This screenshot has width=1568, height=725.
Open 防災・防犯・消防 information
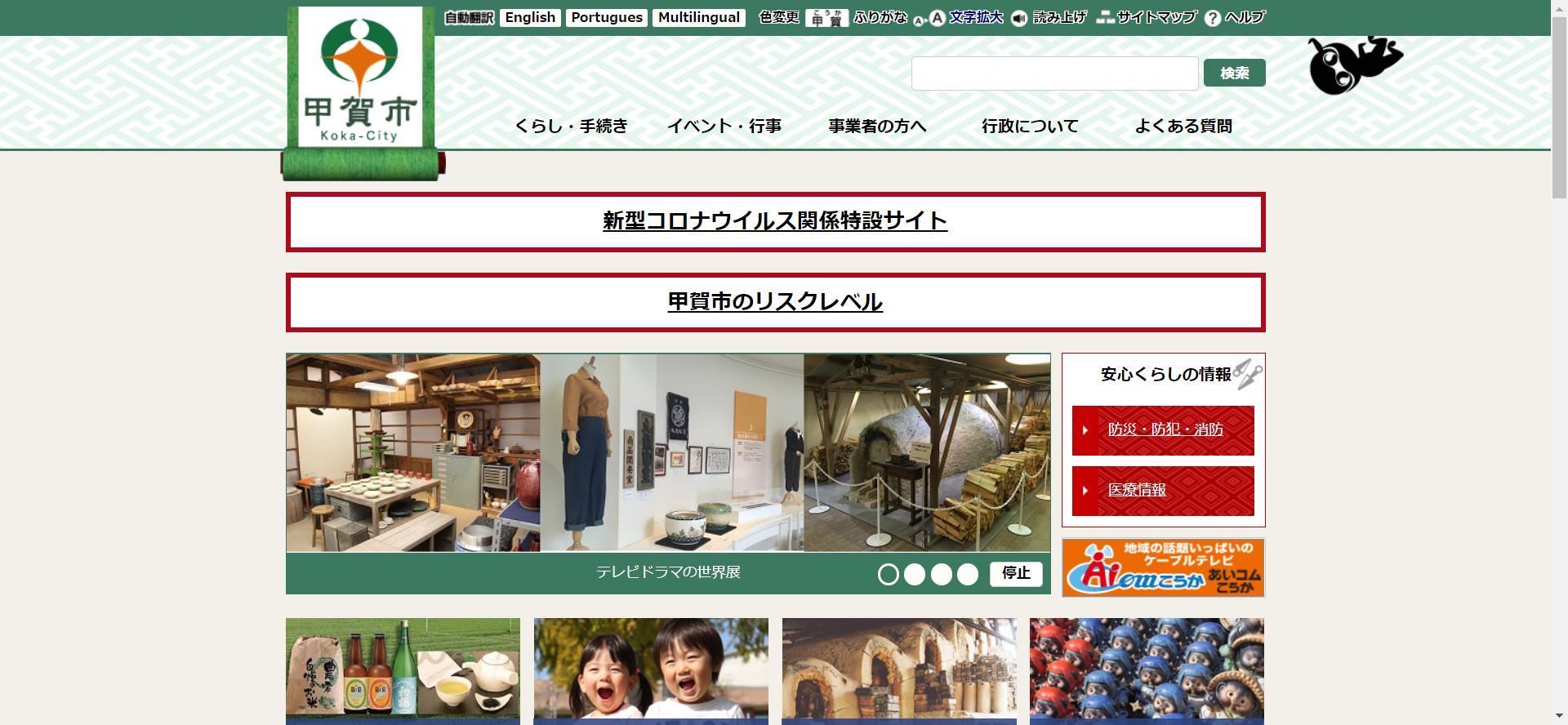1165,429
